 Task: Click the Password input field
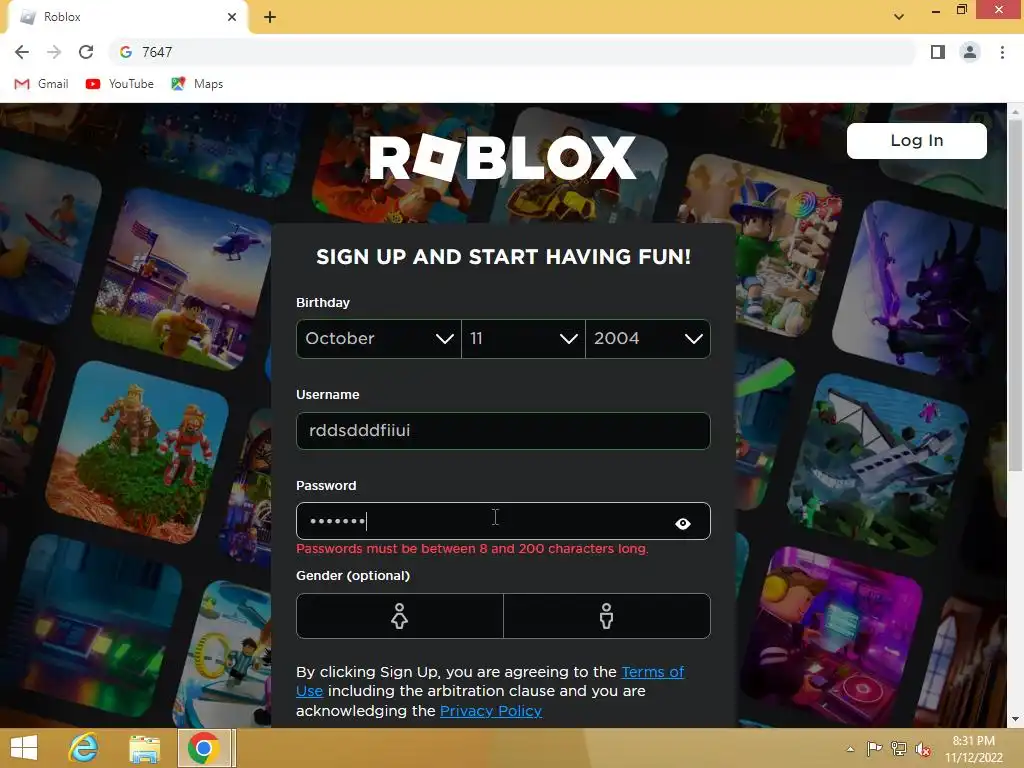pyautogui.click(x=503, y=521)
